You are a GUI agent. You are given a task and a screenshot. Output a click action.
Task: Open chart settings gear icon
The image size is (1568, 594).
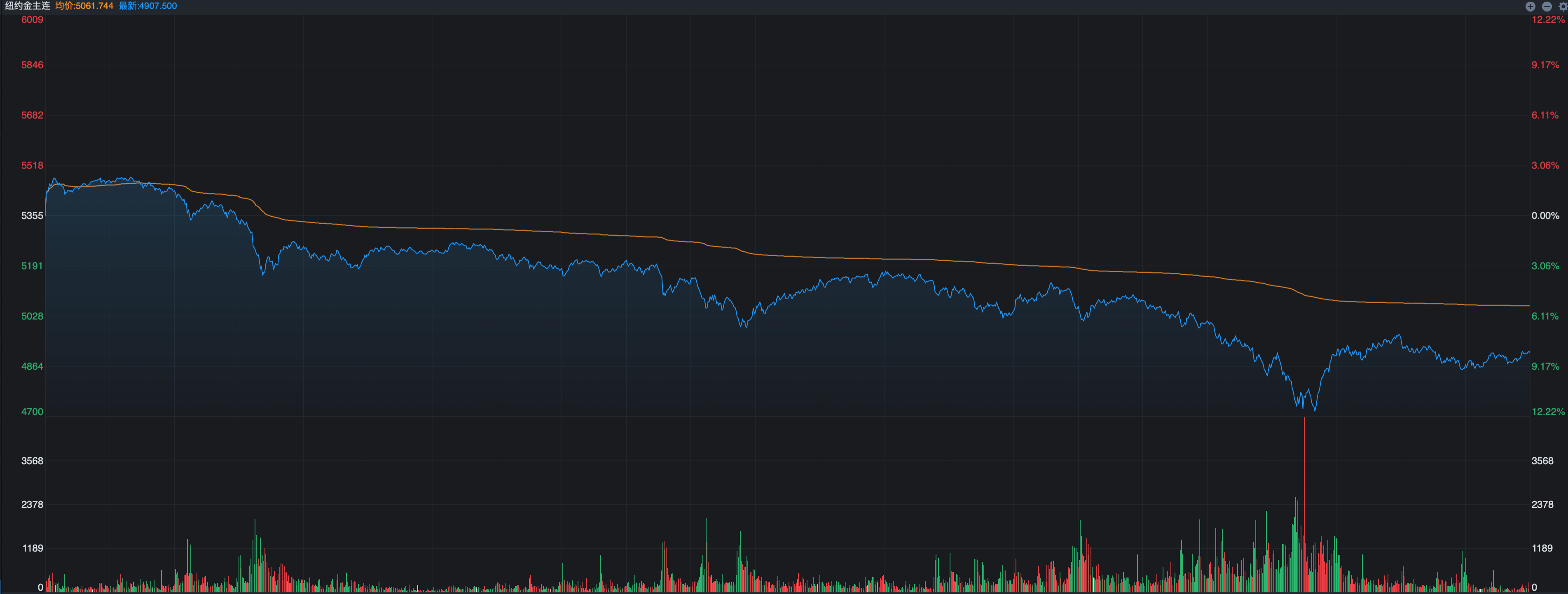click(1563, 6)
